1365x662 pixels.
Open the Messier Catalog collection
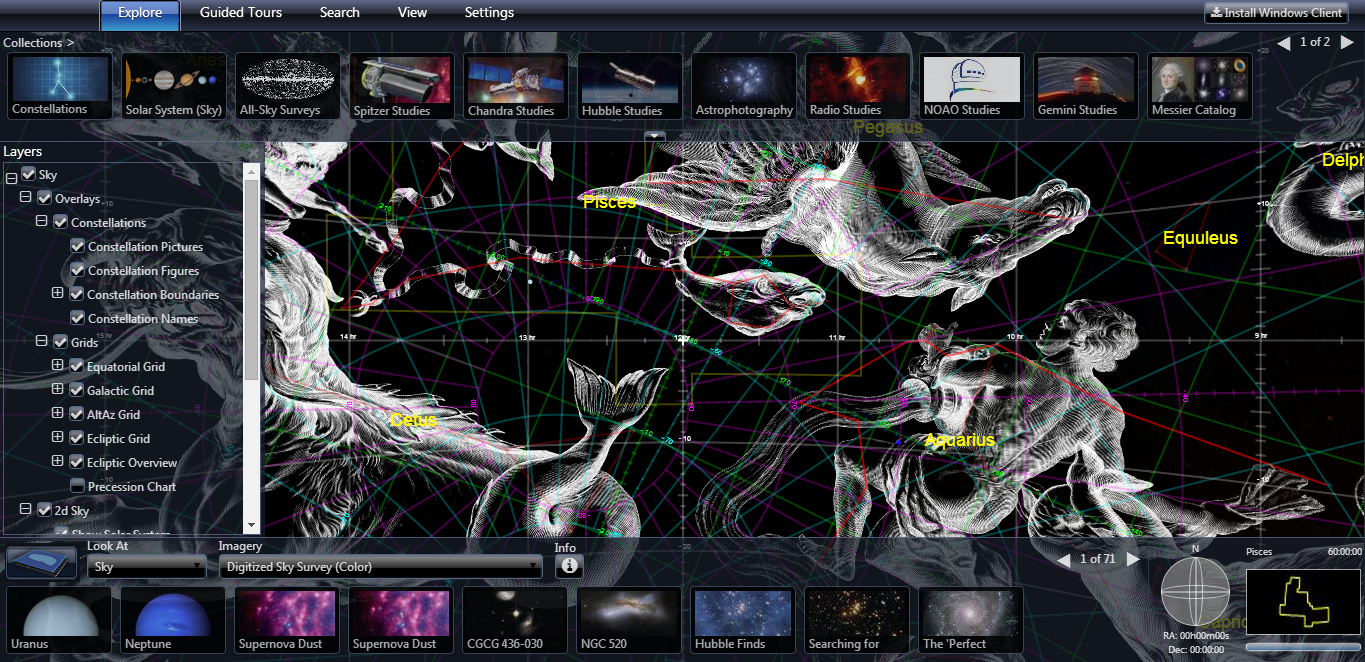coord(1200,87)
